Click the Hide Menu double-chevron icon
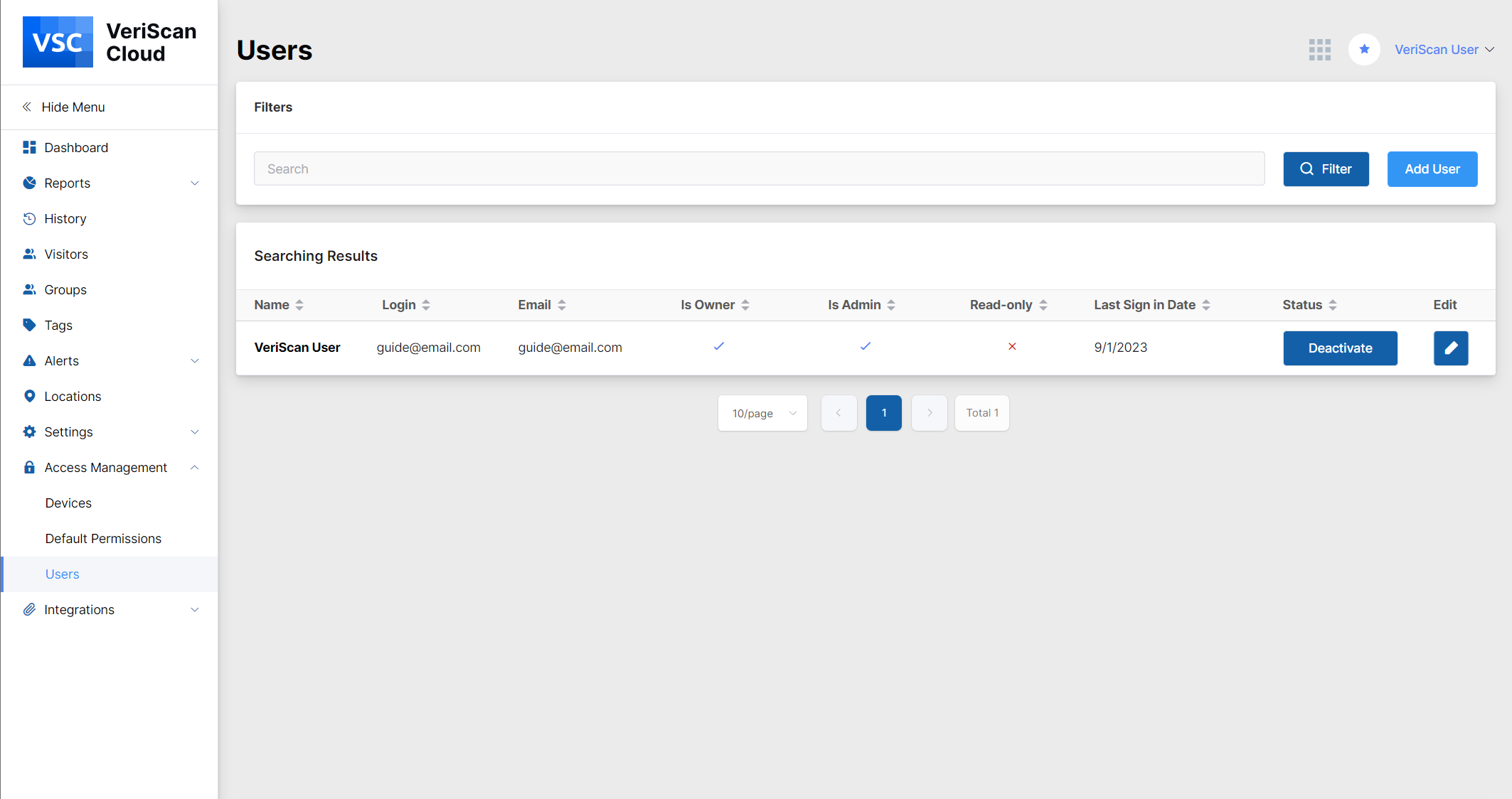The height and width of the screenshot is (799, 1512). [x=27, y=107]
